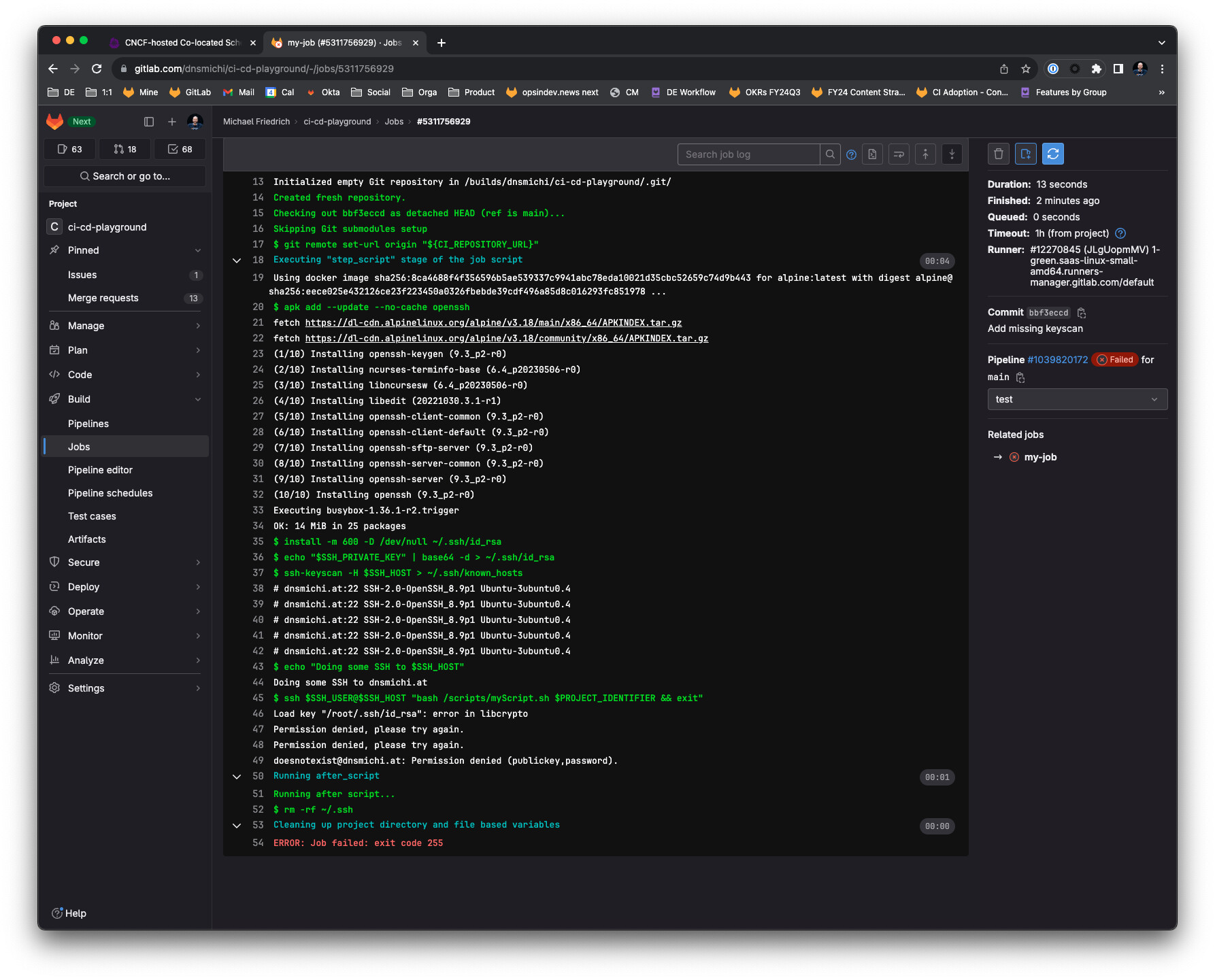Open pipeline #1039820172 link
Screen dimensions: 1215x980
click(x=1057, y=360)
